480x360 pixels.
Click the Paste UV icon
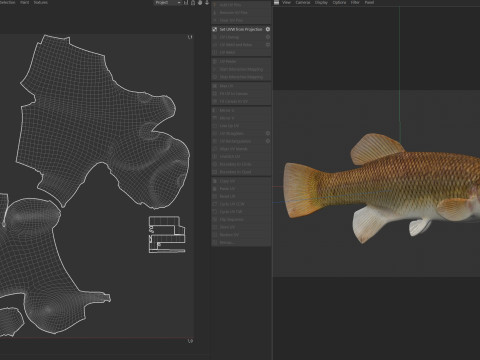pyautogui.click(x=215, y=189)
